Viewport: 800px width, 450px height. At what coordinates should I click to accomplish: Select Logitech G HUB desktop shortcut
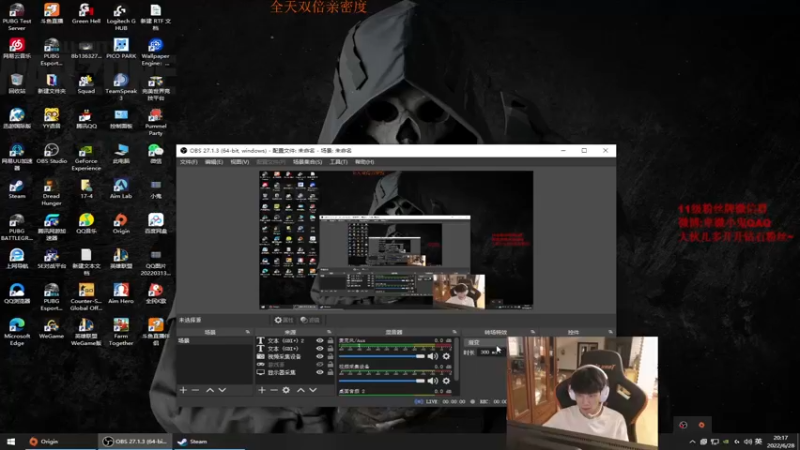(x=121, y=17)
